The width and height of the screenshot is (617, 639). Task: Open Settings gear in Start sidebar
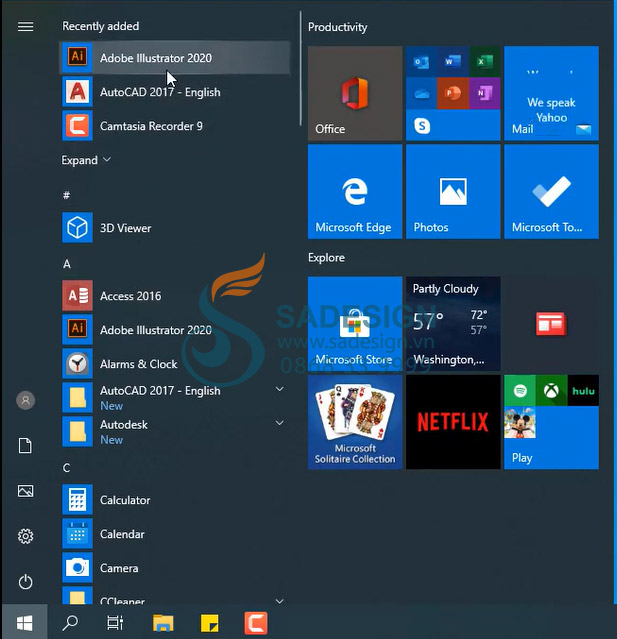point(26,537)
